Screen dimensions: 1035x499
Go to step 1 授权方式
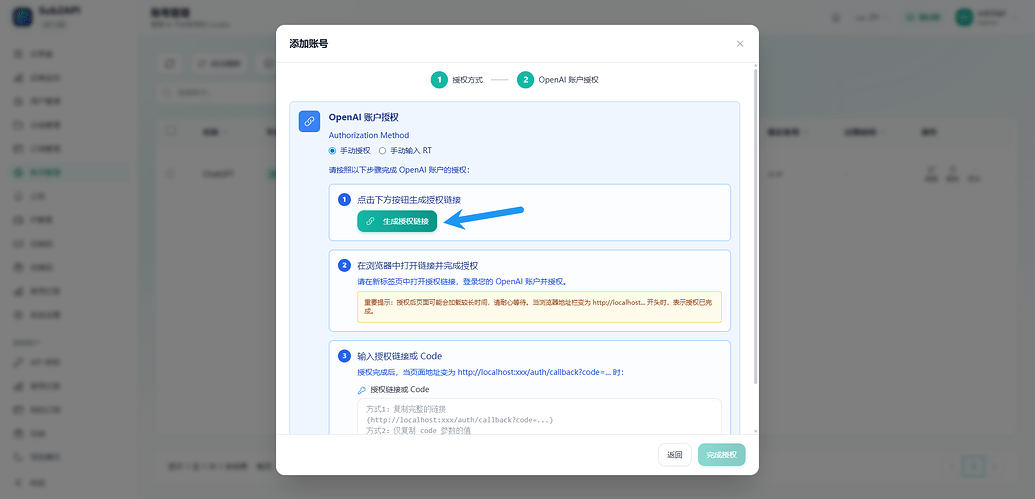pyautogui.click(x=457, y=80)
